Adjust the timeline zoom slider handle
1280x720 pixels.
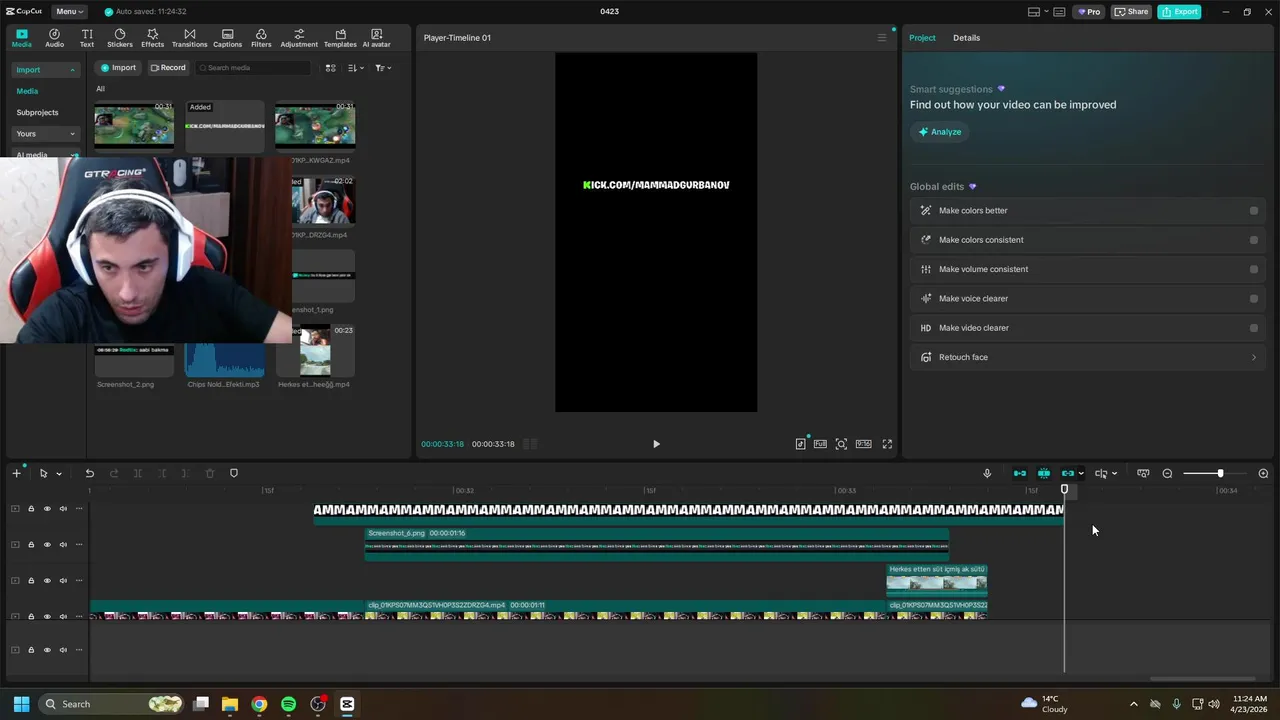point(1220,473)
